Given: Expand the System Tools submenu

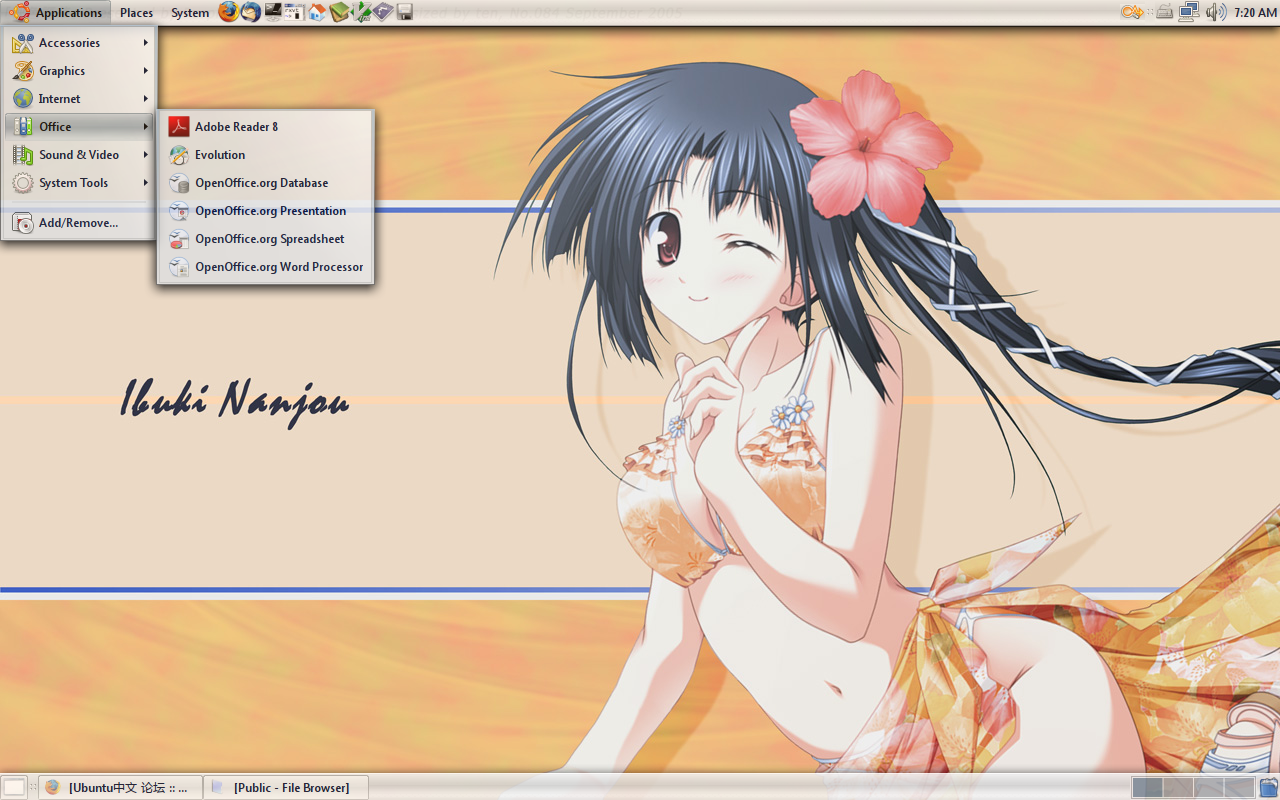Looking at the screenshot, I should (80, 183).
